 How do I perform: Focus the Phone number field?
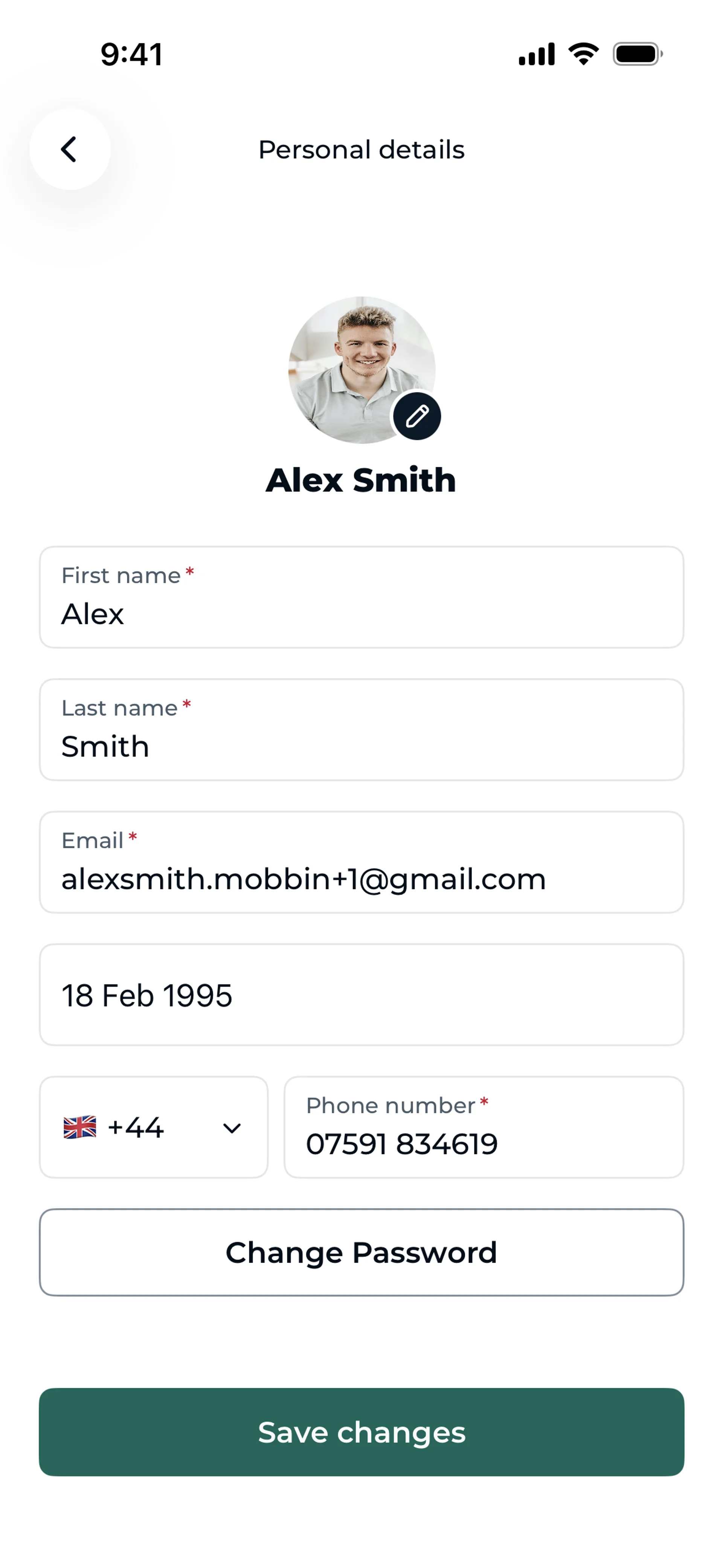tap(484, 1127)
